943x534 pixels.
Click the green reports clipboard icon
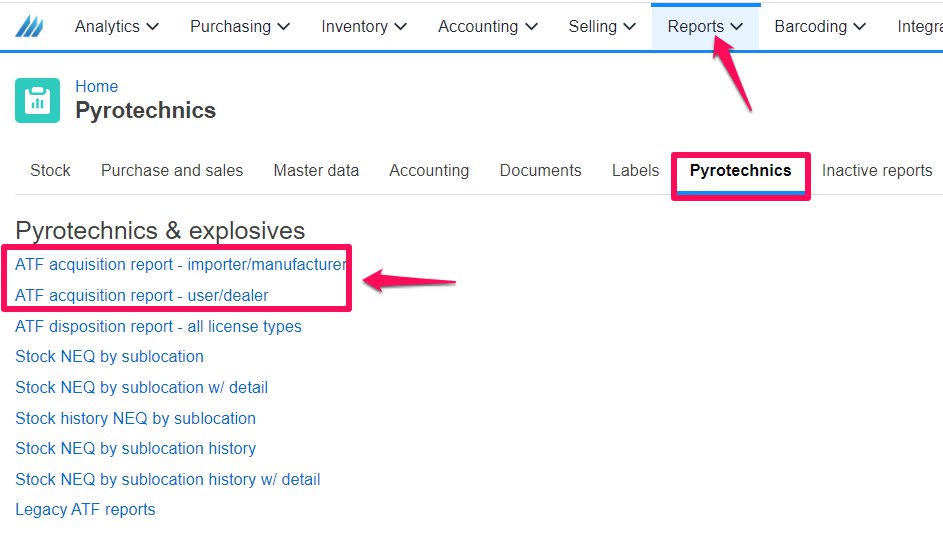pyautogui.click(x=37, y=100)
